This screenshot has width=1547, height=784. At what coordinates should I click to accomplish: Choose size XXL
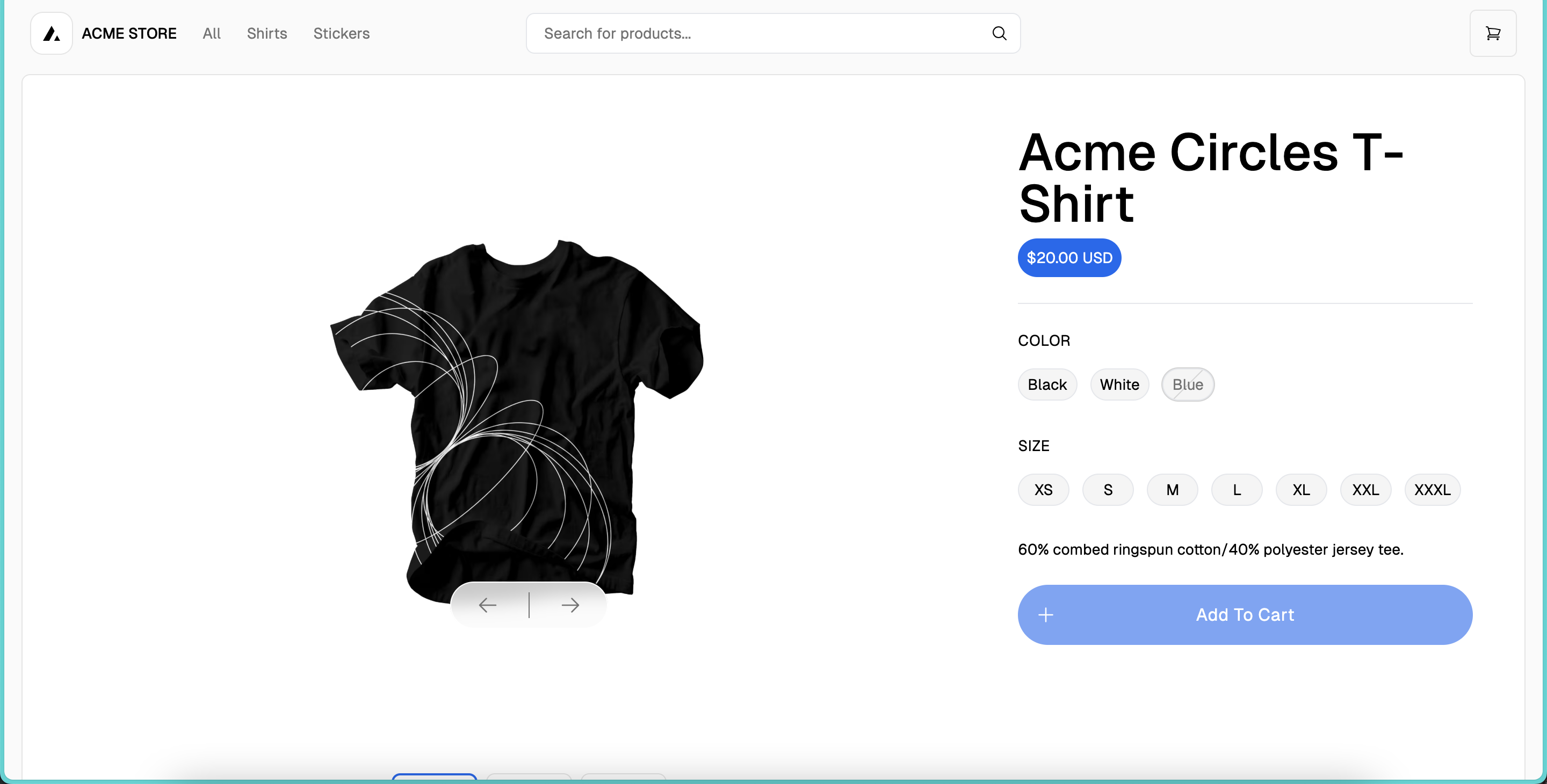1365,490
